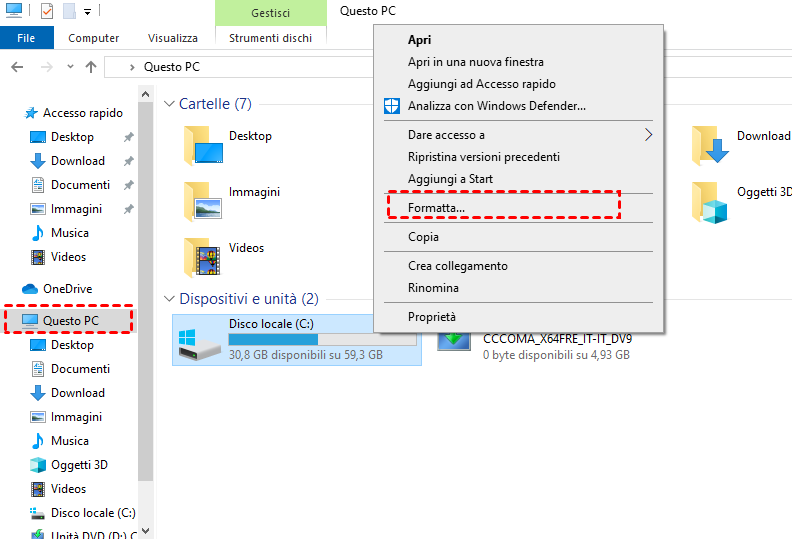
Task: Click the Windows Defender shield icon
Action: point(392,106)
